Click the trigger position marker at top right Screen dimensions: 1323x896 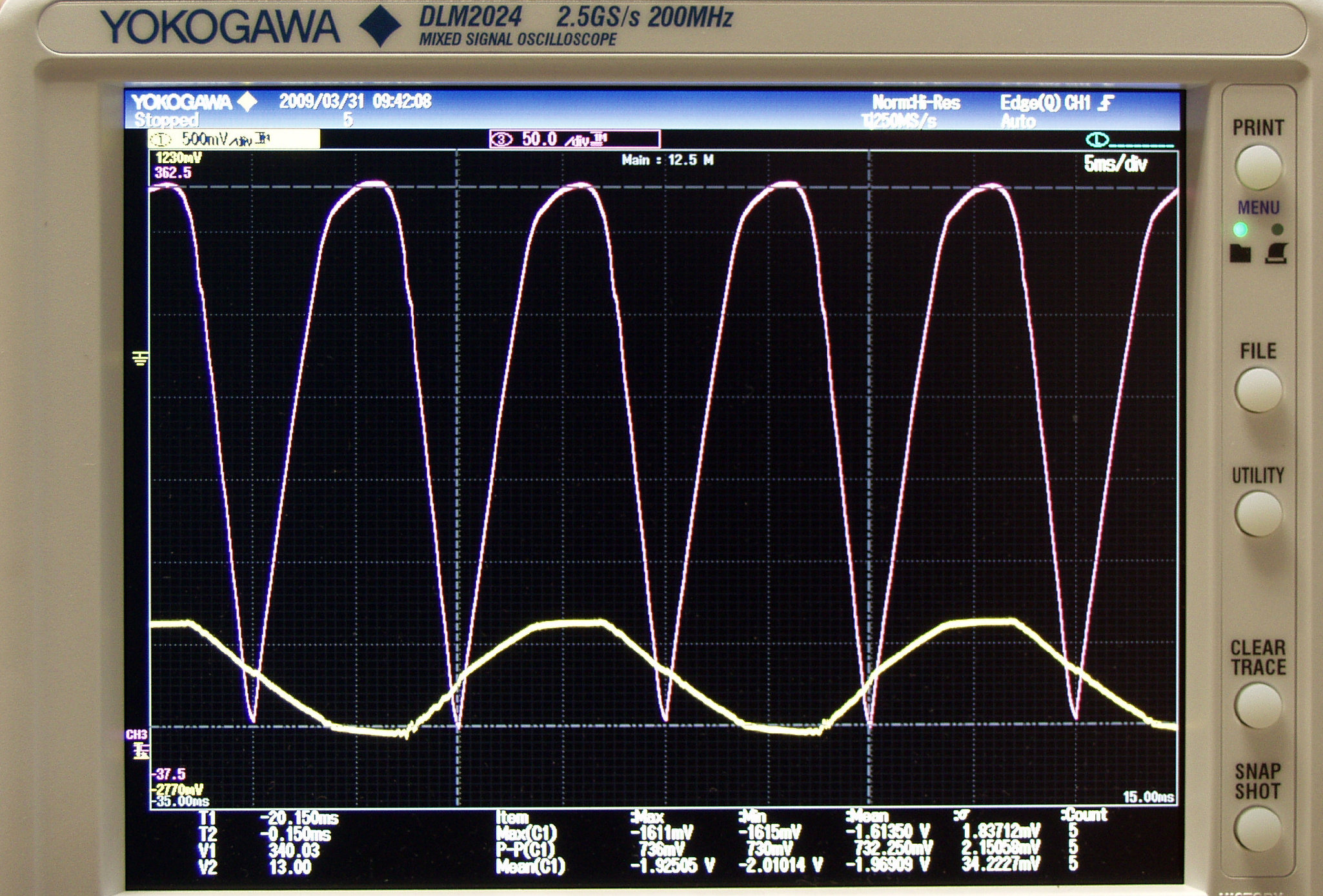(x=1096, y=139)
